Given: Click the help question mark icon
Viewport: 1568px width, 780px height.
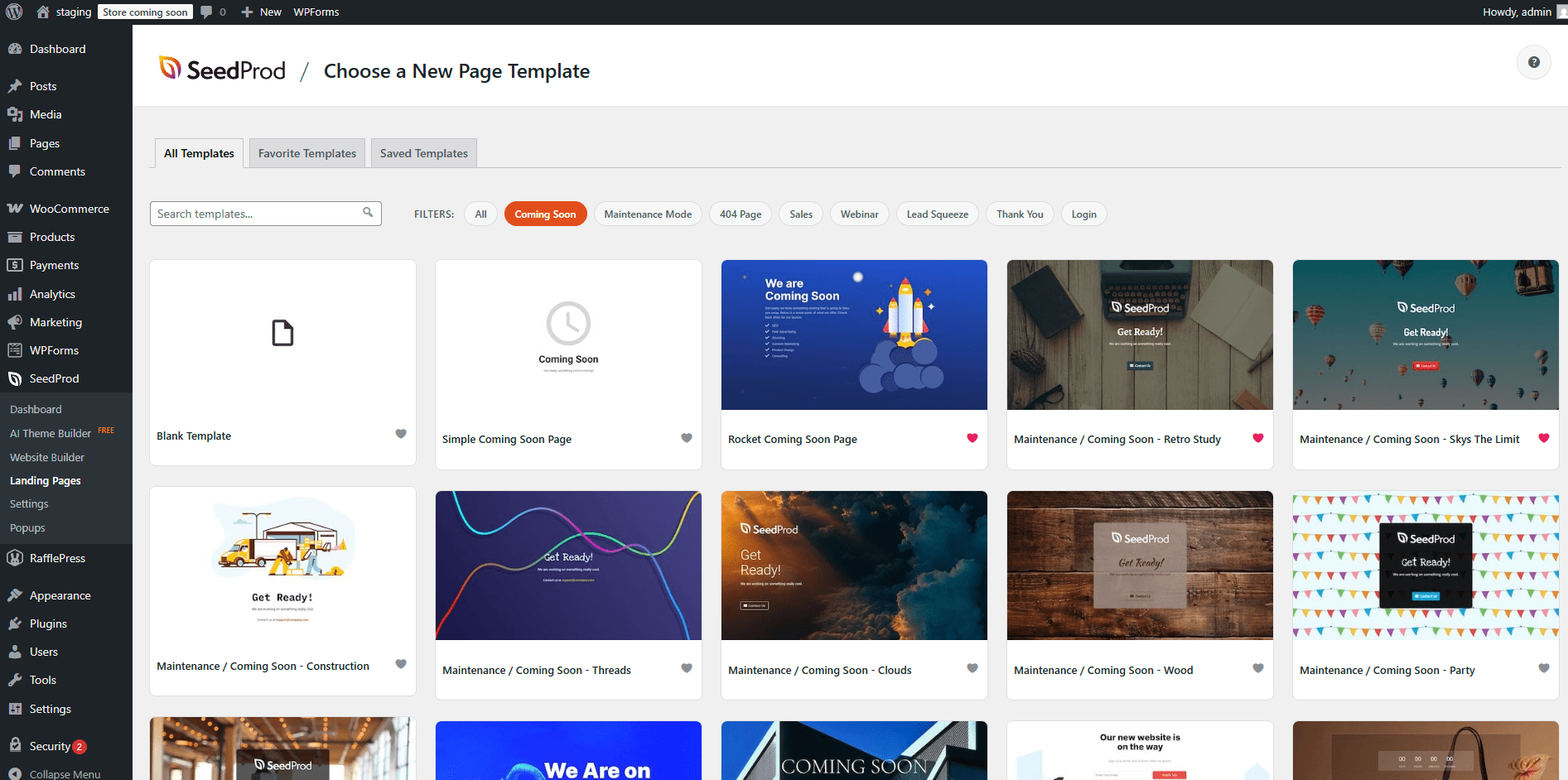Looking at the screenshot, I should pos(1533,62).
